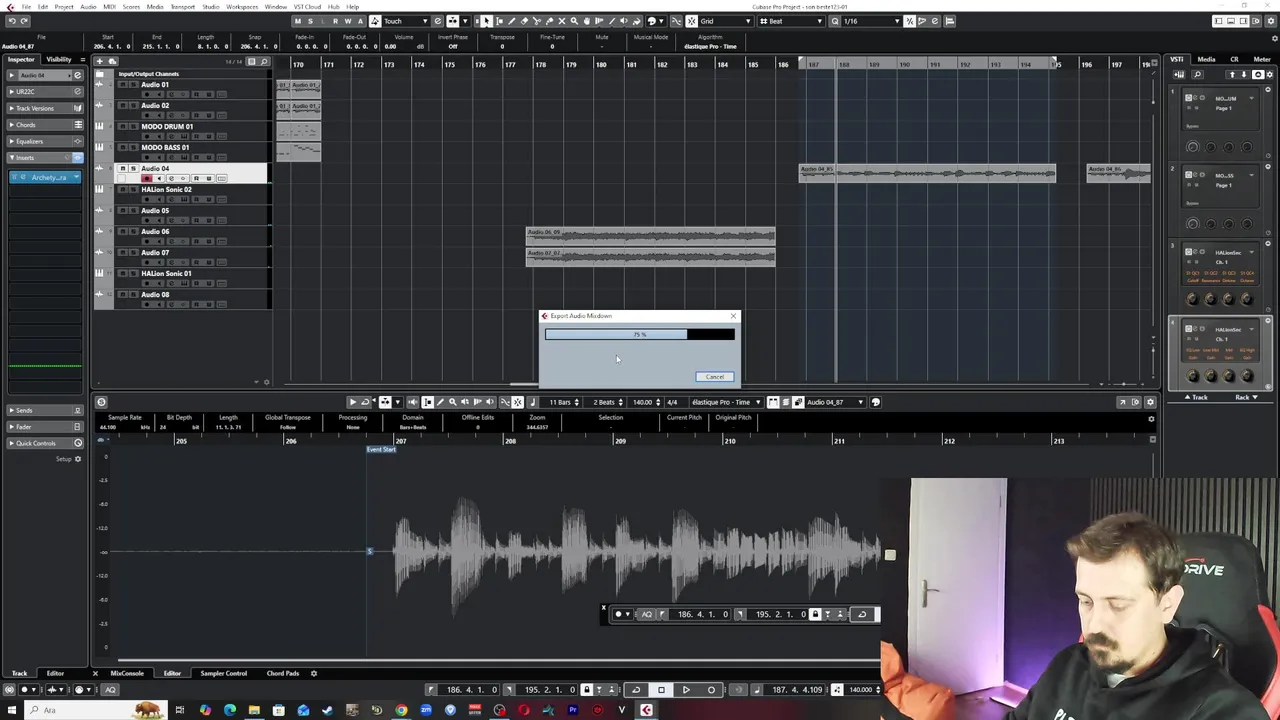Screen dimensions: 1280x720
Task: Toggle global Solo (S) state button
Action: 310,21
